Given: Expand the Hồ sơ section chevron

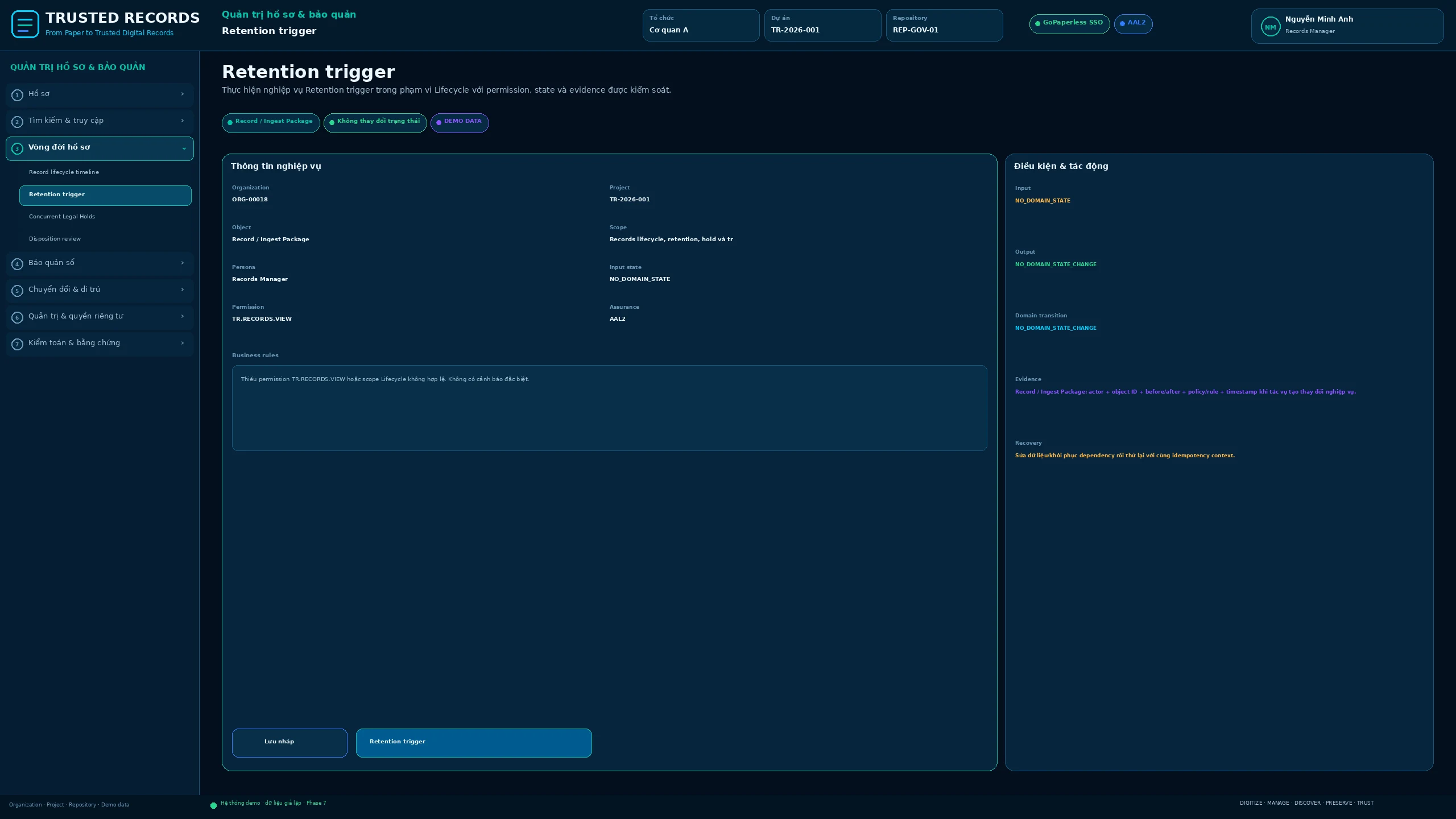Looking at the screenshot, I should click(183, 94).
